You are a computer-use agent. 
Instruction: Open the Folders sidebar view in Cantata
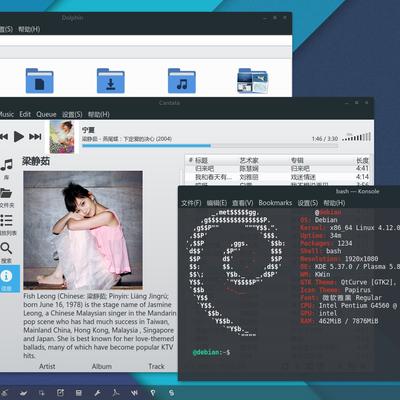point(7,197)
